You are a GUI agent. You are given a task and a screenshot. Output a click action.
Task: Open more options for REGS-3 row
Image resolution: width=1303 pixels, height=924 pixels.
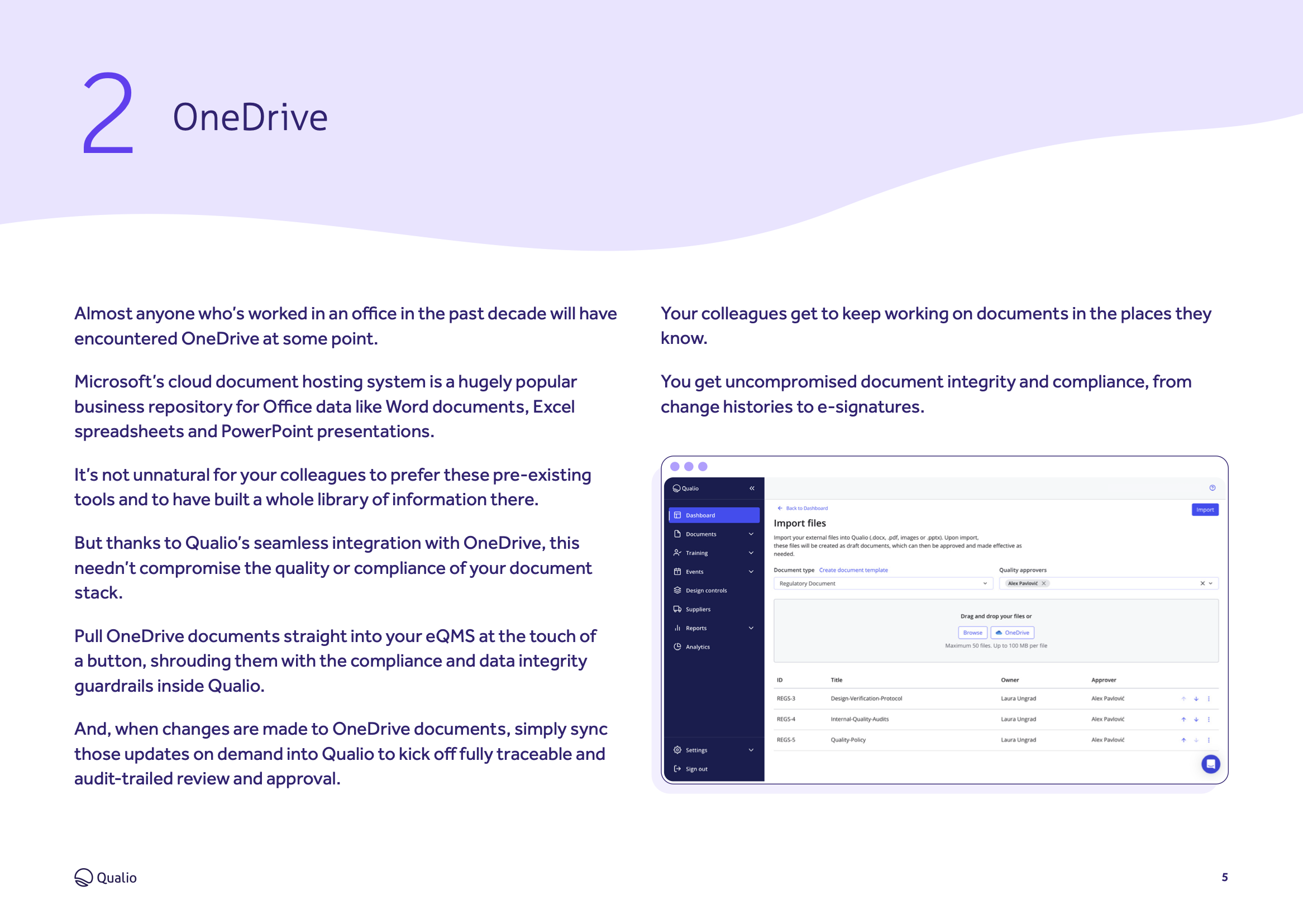coord(1209,698)
